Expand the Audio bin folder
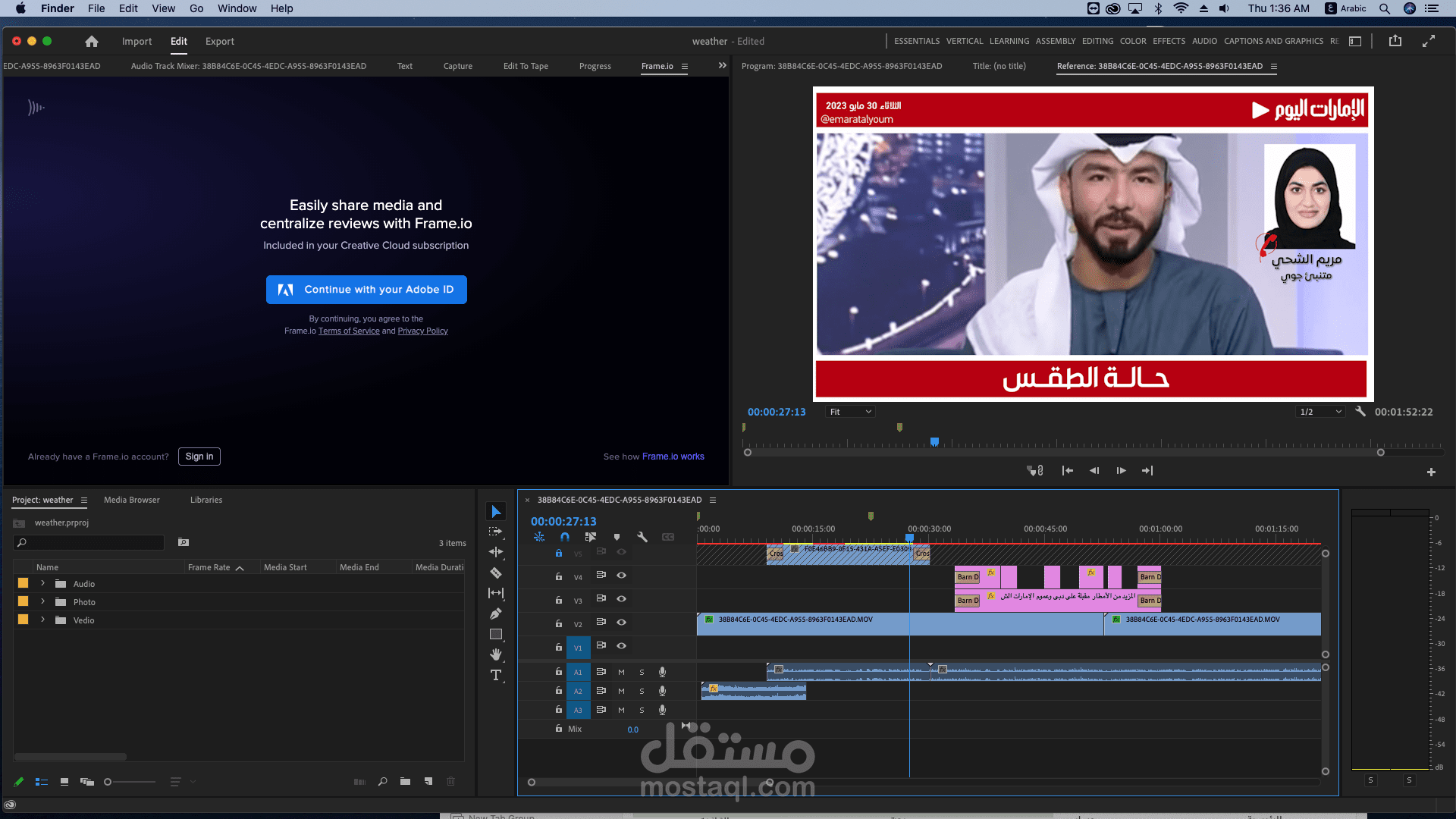Viewport: 1456px width, 819px height. click(x=43, y=583)
